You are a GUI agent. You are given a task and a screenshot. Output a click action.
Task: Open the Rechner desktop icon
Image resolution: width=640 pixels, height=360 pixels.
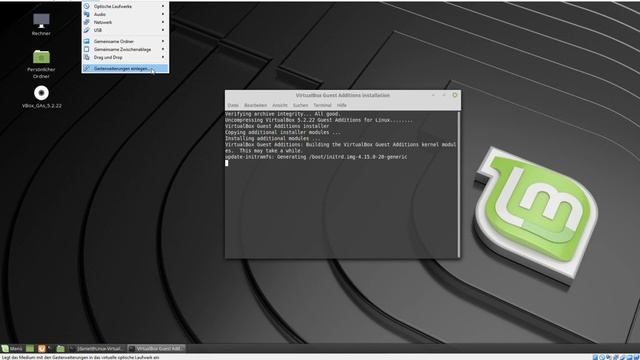click(x=41, y=24)
